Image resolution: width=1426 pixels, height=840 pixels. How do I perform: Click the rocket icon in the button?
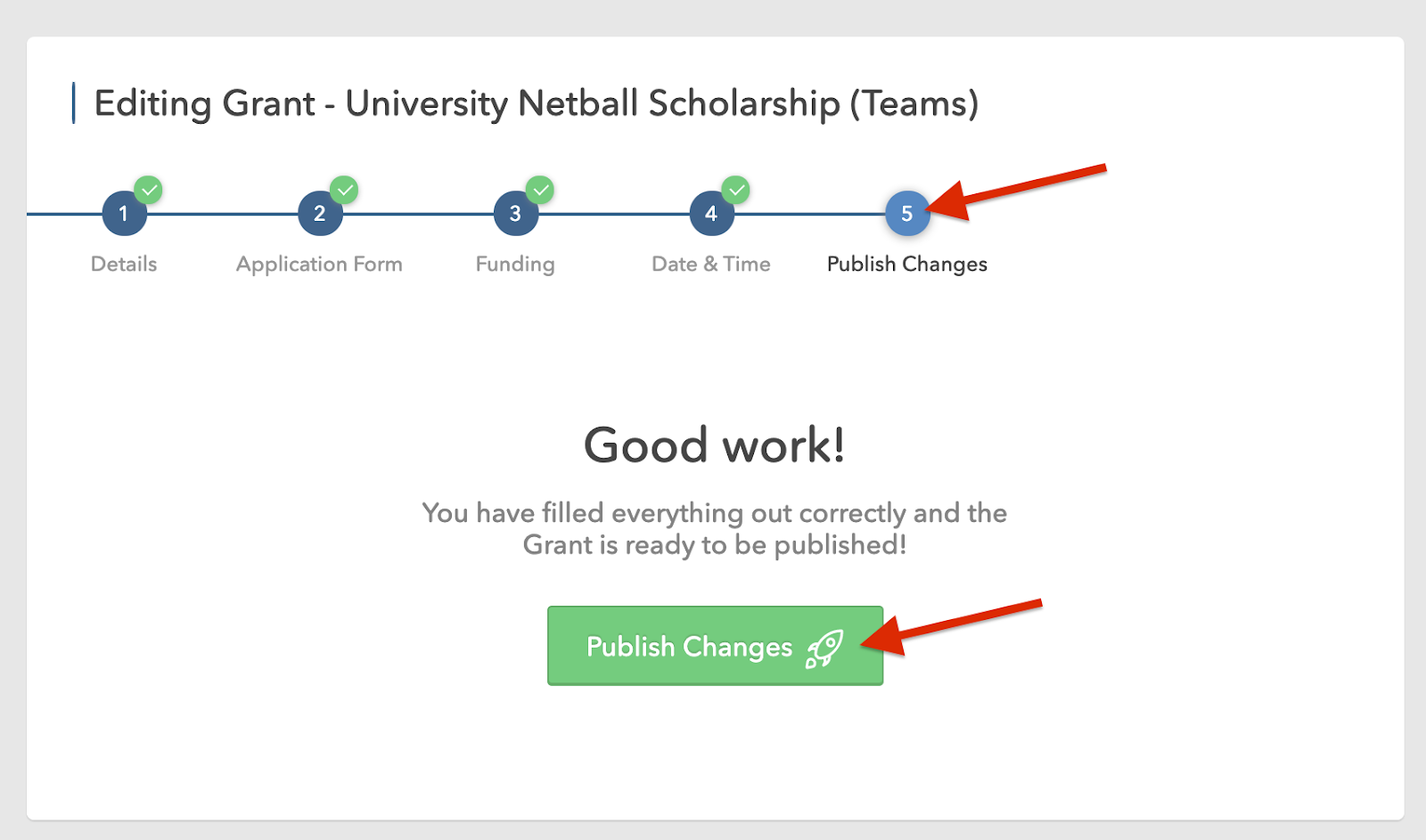(824, 648)
